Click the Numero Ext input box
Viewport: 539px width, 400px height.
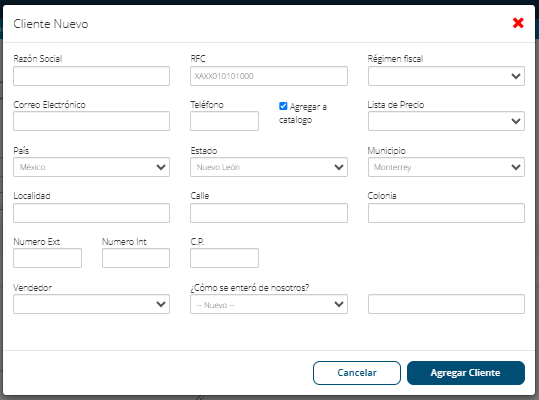click(x=47, y=258)
